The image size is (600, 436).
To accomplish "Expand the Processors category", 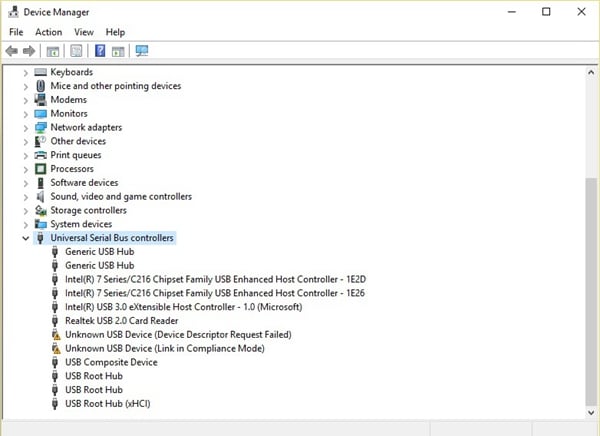I will click(x=26, y=169).
